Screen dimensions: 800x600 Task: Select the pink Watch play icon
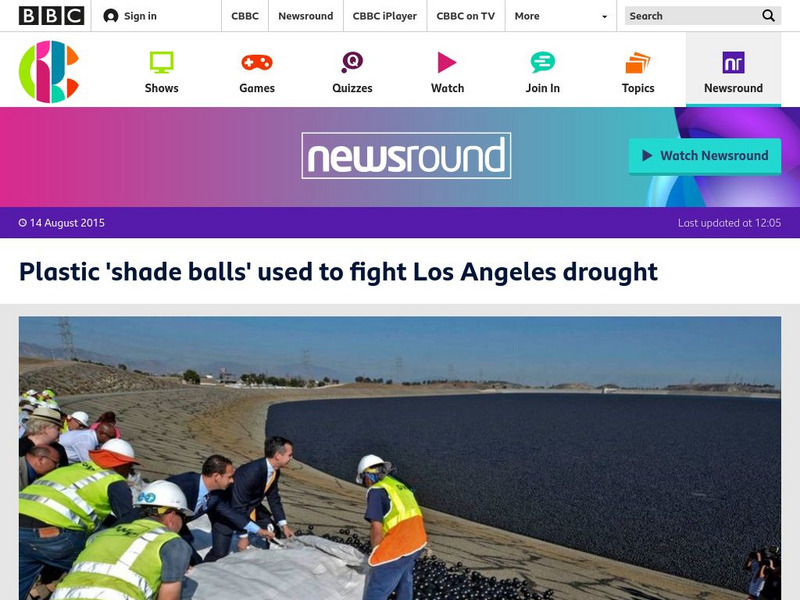click(x=447, y=62)
